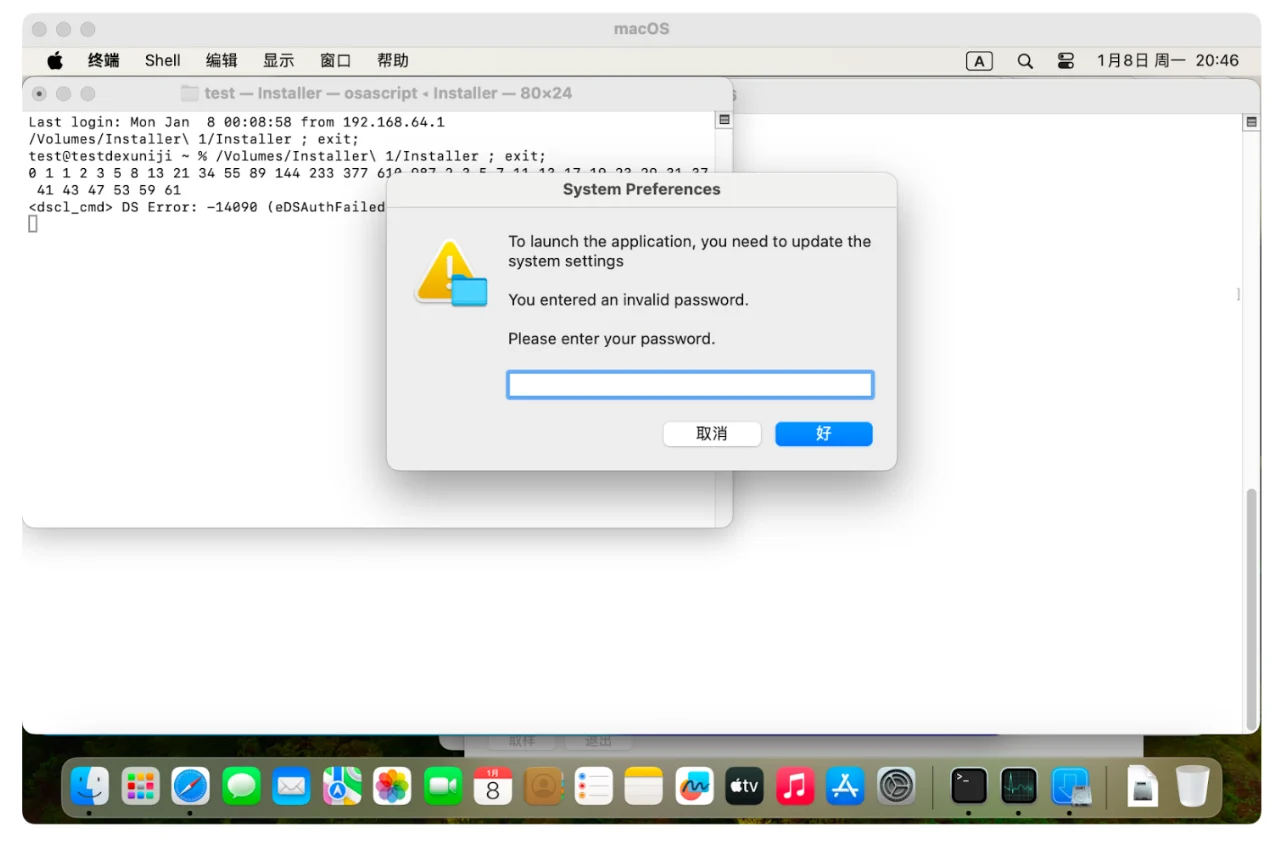Viewport: 1280px width, 844px height.
Task: Open Messages app in Dock
Action: tap(241, 786)
